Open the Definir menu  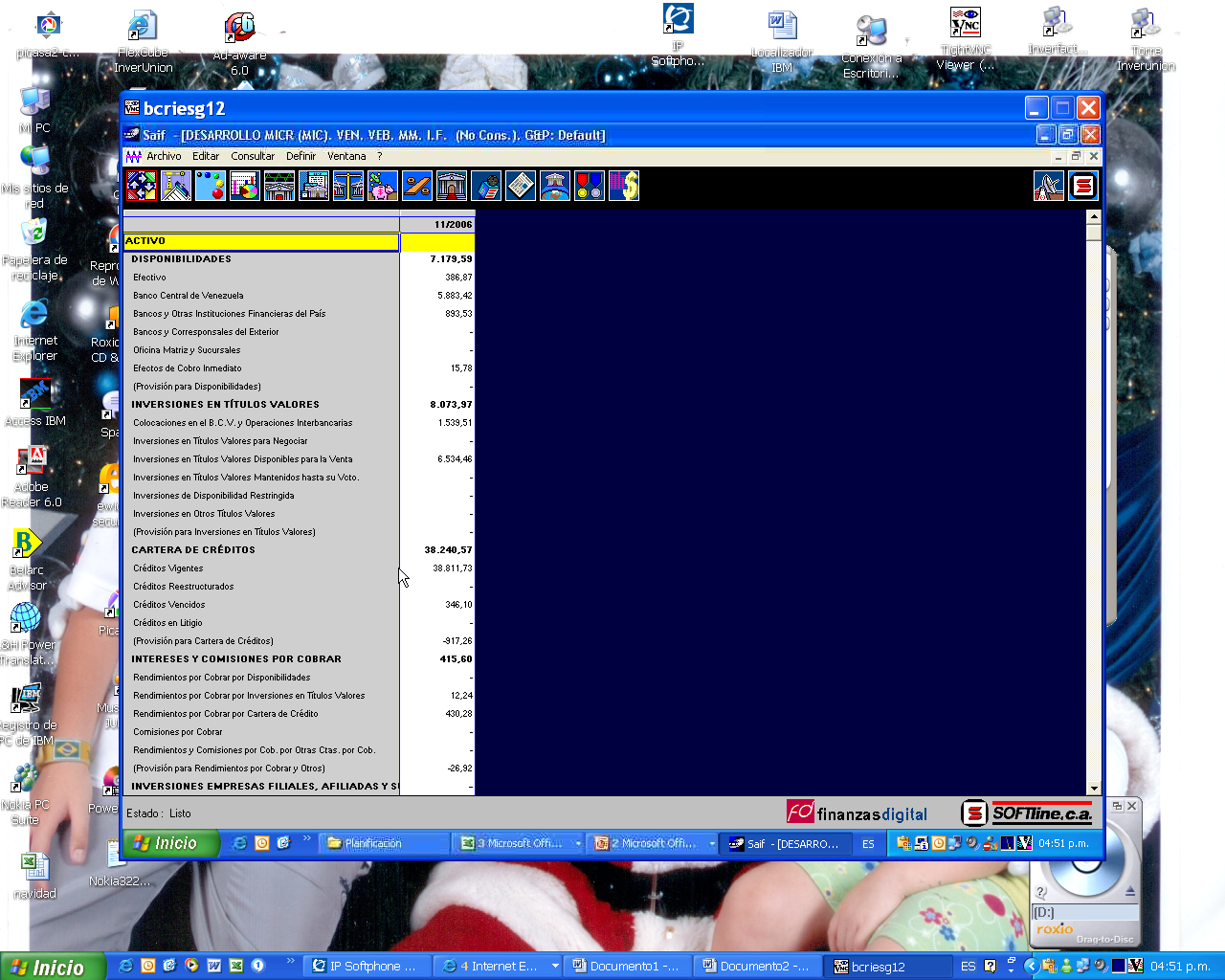tap(301, 156)
